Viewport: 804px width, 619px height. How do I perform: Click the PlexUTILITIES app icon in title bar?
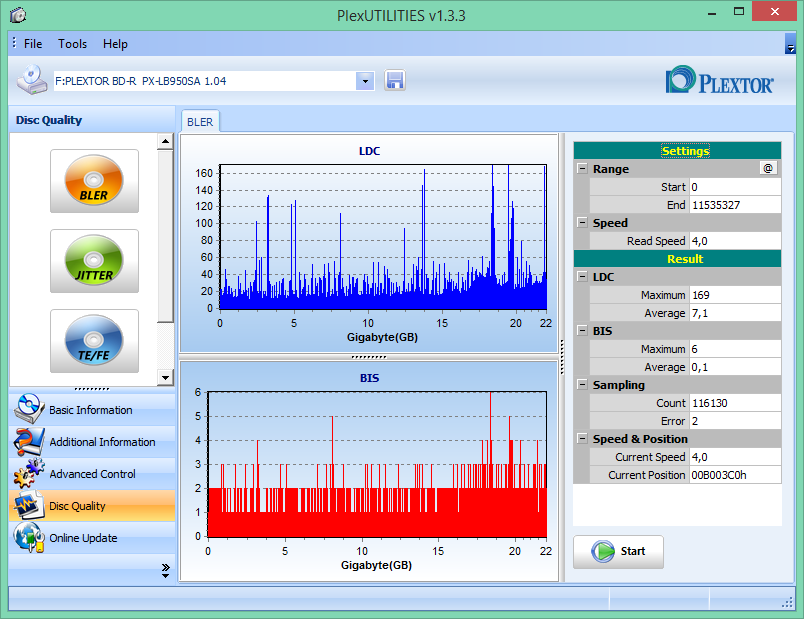18,15
